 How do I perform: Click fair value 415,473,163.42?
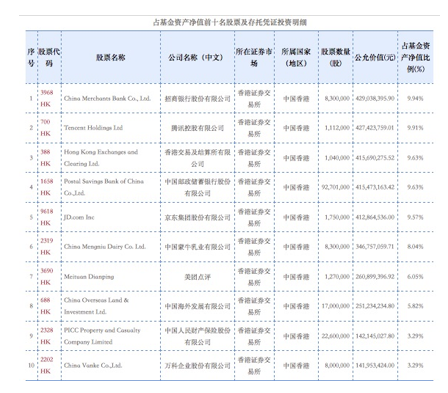[375, 187]
